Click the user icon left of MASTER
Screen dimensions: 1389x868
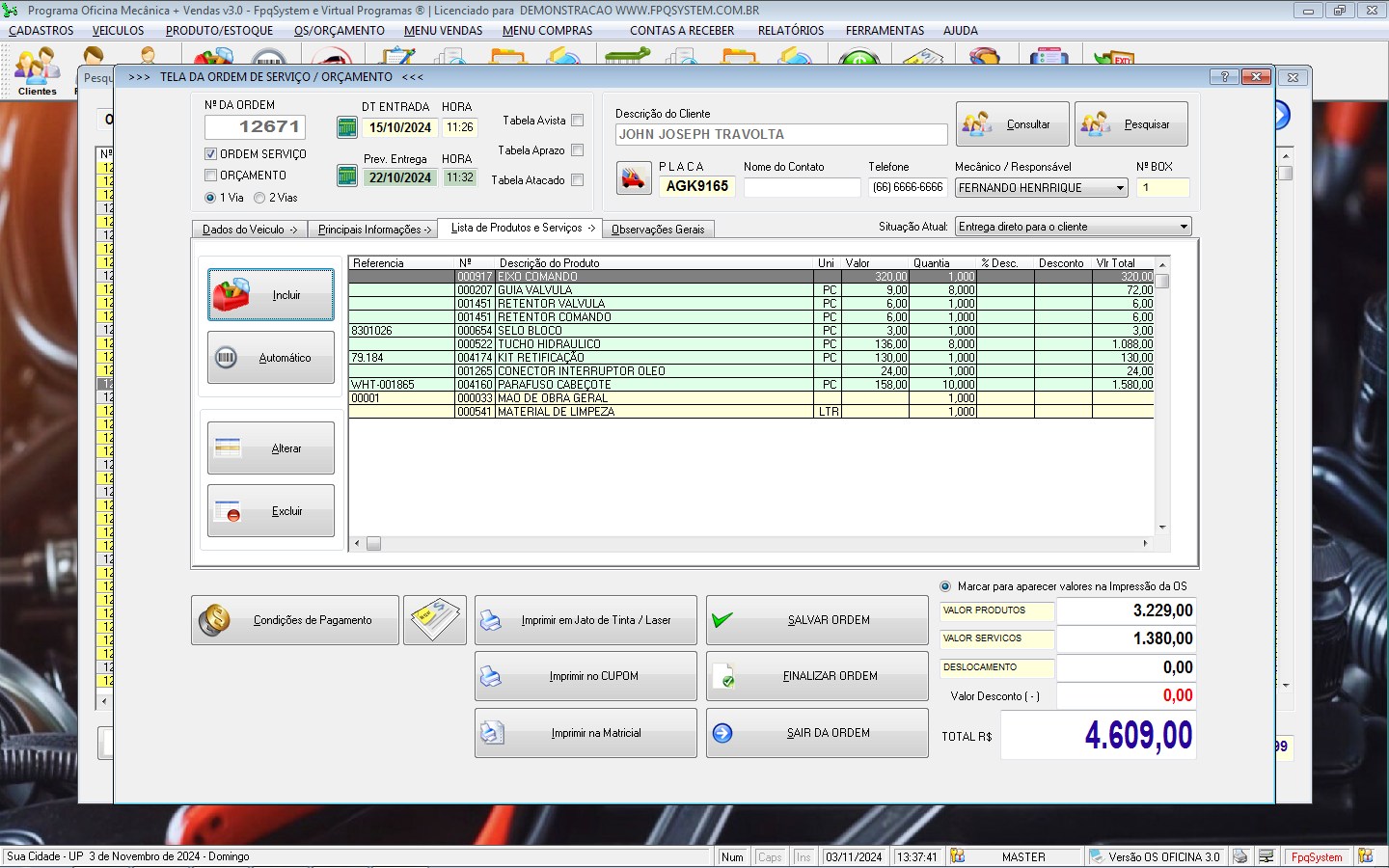(958, 856)
